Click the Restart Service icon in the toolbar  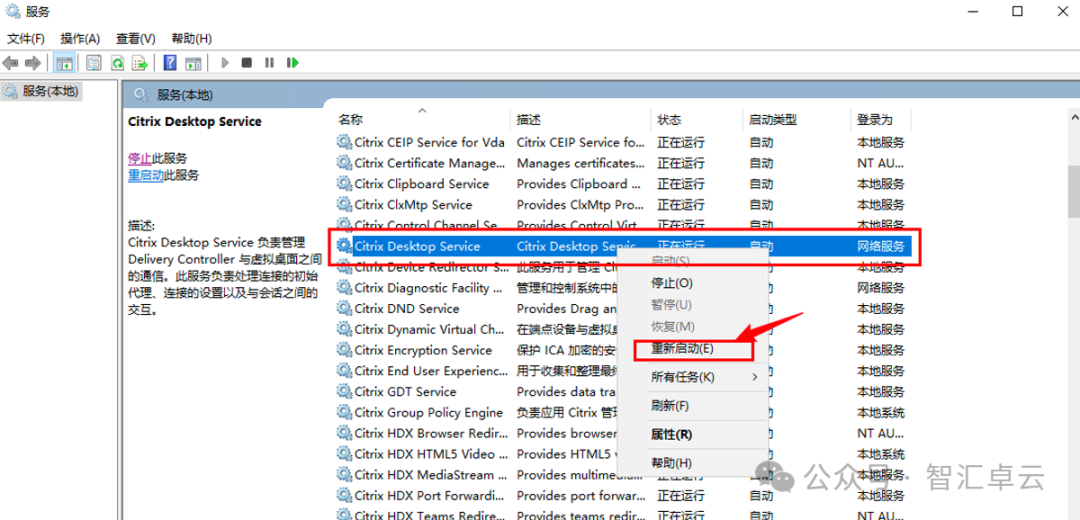pyautogui.click(x=293, y=63)
